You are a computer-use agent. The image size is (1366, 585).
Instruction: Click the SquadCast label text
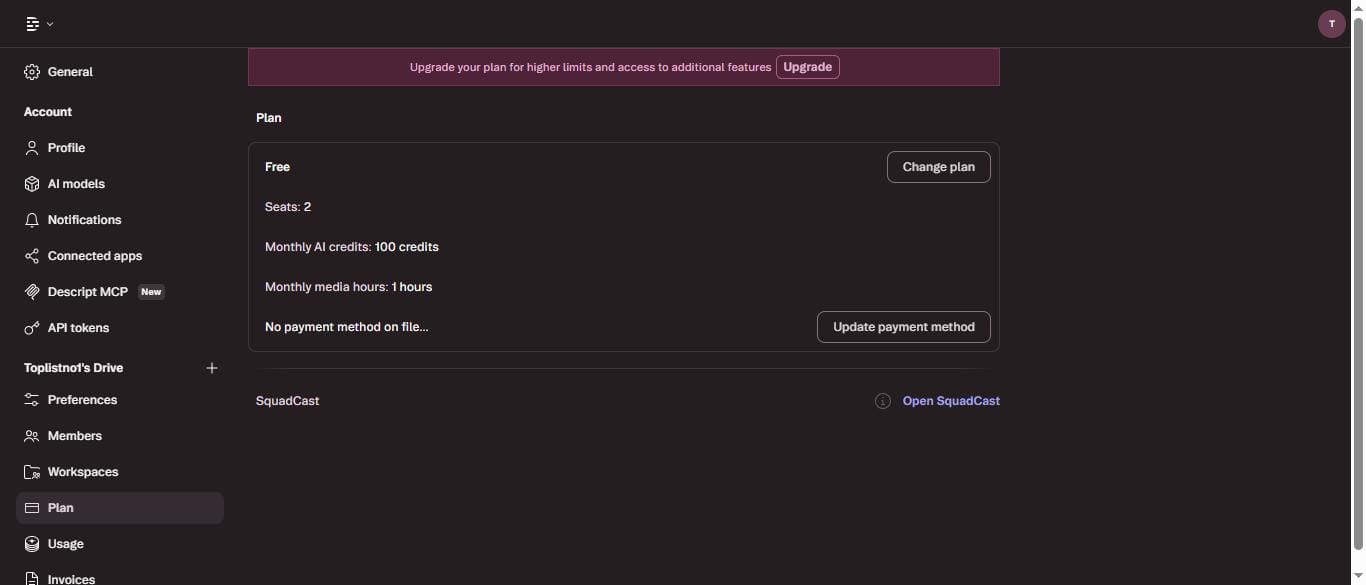tap(288, 401)
